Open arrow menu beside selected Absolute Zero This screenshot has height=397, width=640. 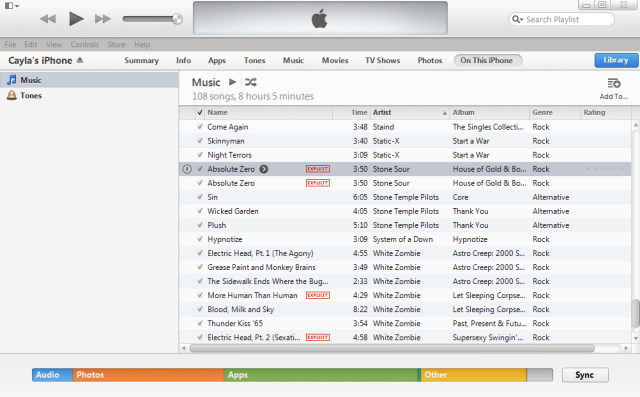264,169
